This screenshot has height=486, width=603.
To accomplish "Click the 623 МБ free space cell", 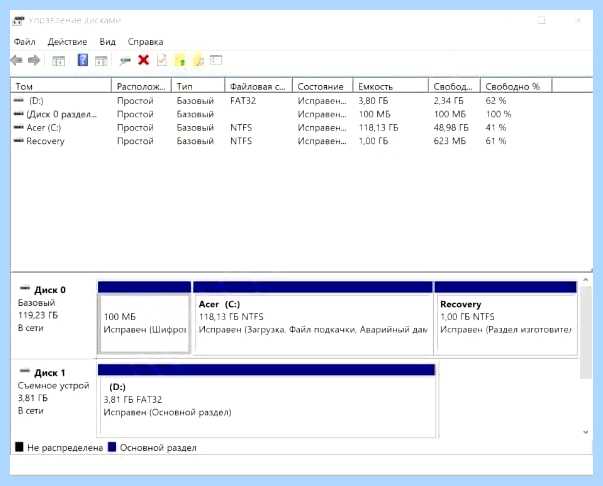I will pyautogui.click(x=450, y=141).
